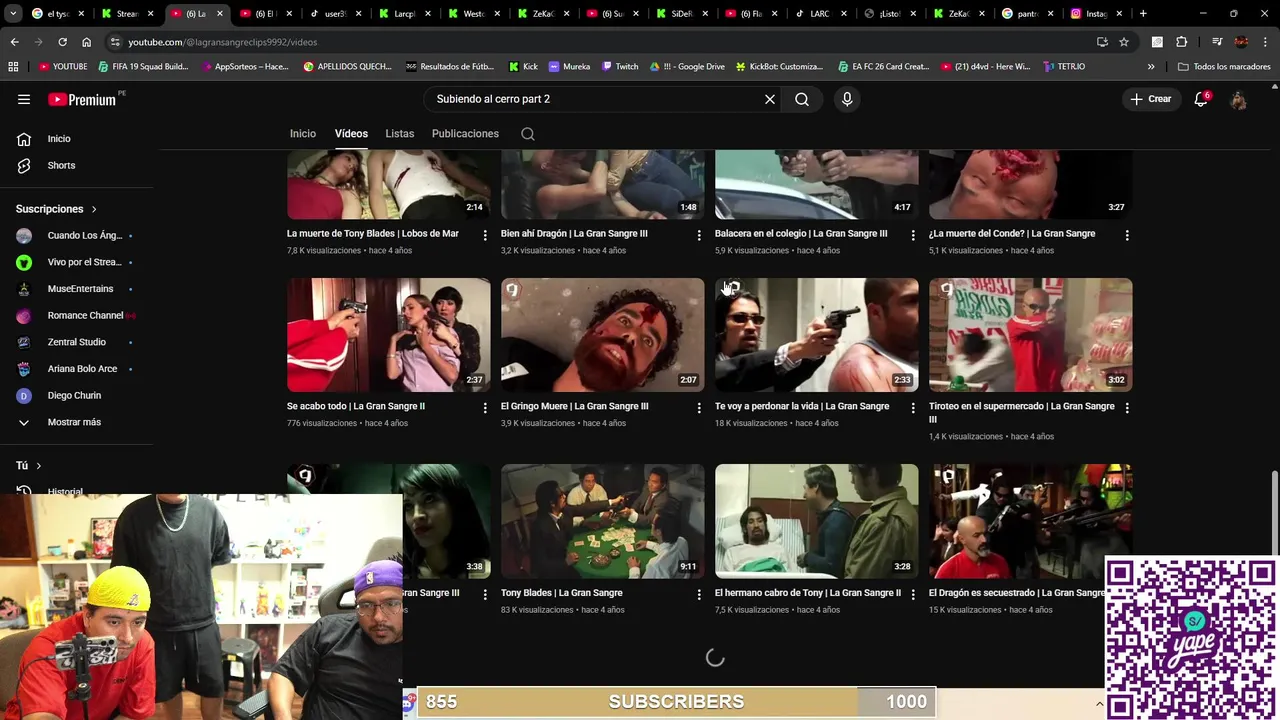1280x720 pixels.
Task: Switch to the Listas channel tab
Action: click(400, 134)
